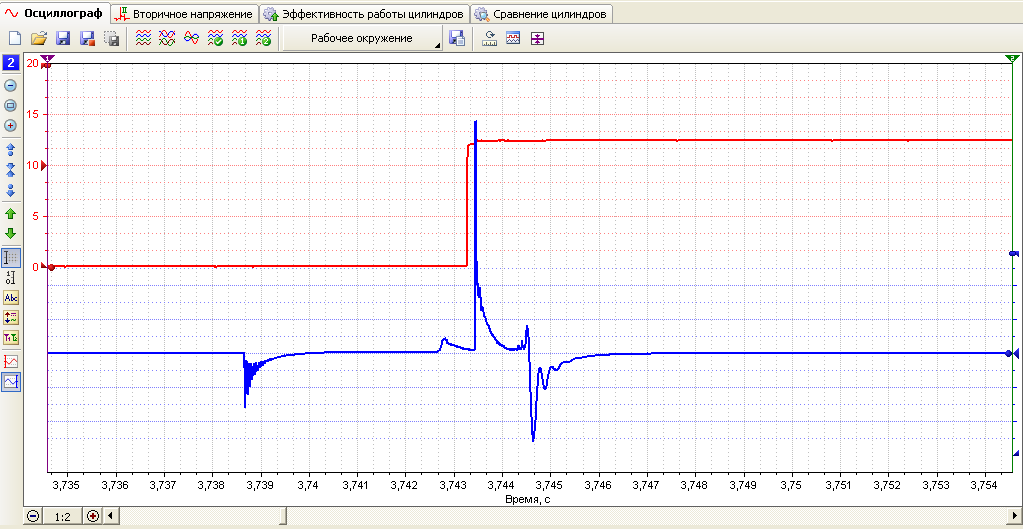Click waveform icon with green number 1
The width and height of the screenshot is (1023, 529).
(x=239, y=38)
